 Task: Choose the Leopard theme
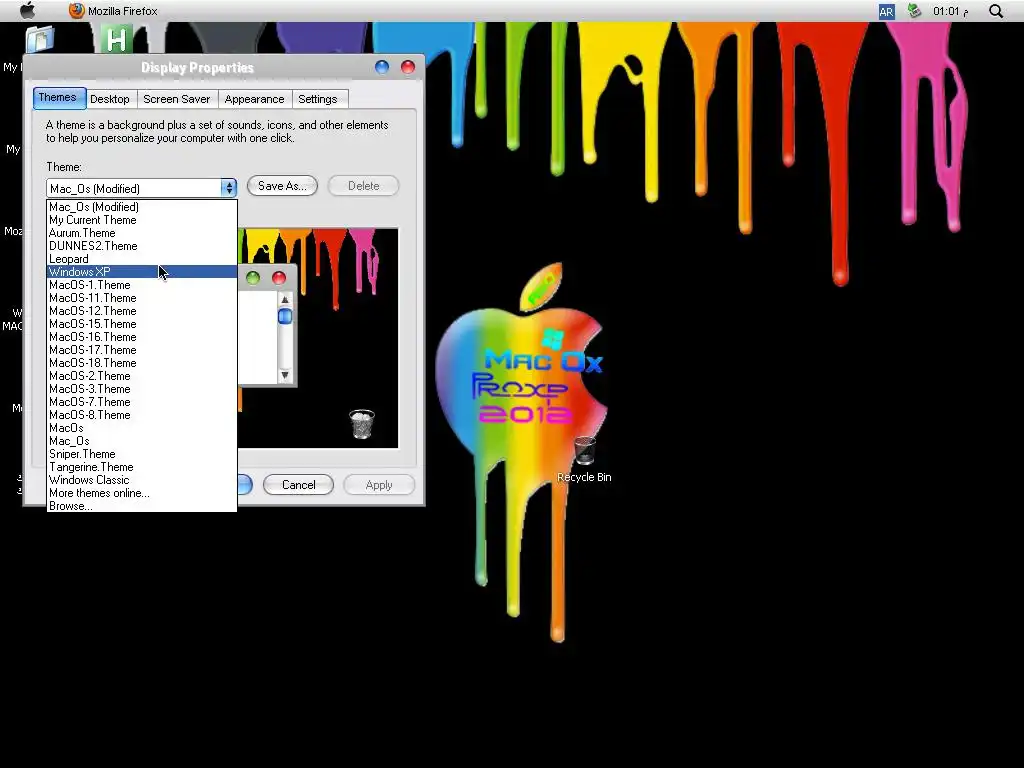(x=142, y=259)
